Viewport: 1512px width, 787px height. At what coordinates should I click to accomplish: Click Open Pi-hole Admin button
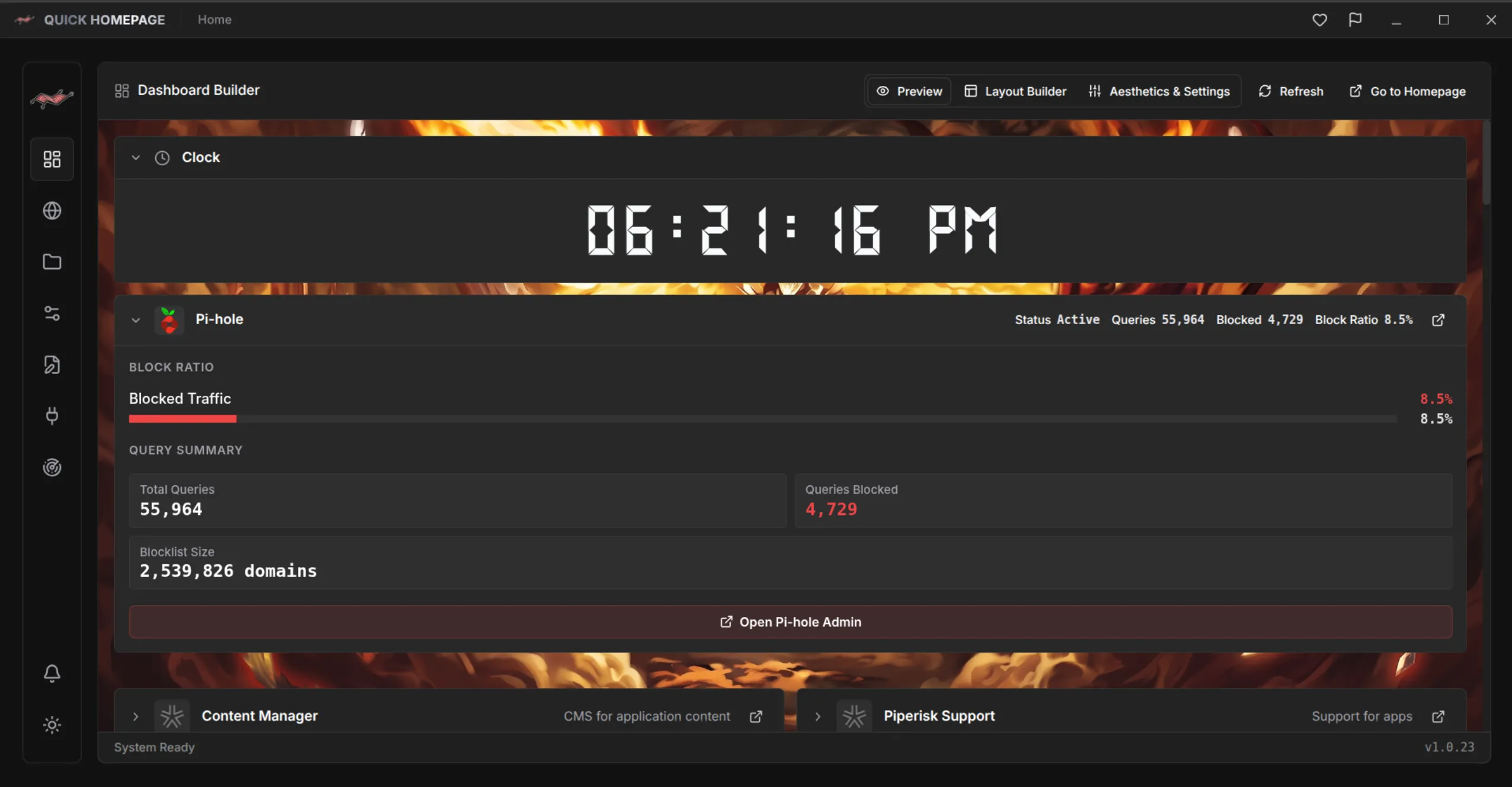[x=791, y=622]
